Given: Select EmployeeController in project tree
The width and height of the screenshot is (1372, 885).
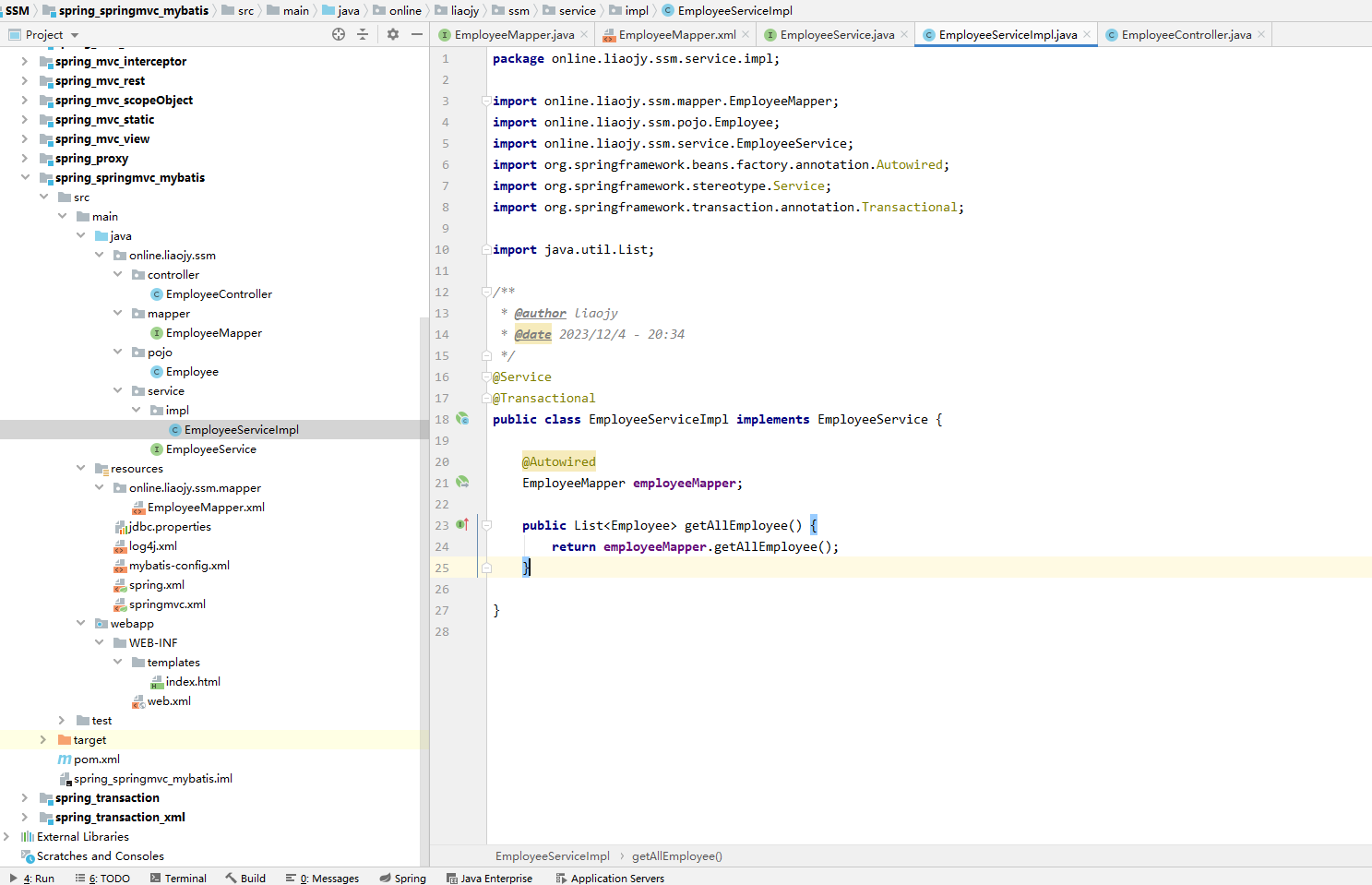Looking at the screenshot, I should click(x=219, y=293).
